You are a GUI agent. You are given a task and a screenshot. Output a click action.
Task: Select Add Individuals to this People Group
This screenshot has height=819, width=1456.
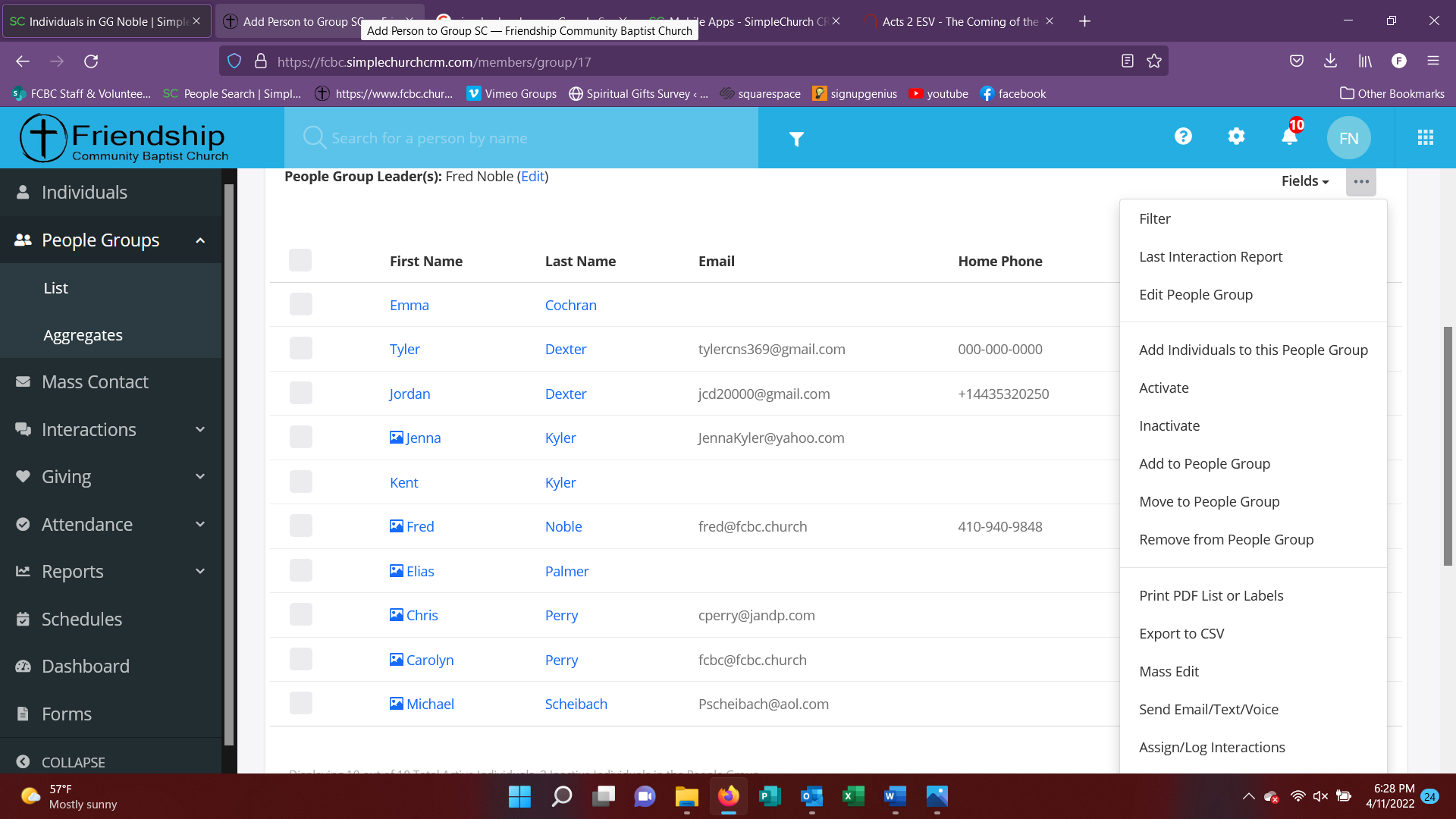coord(1253,350)
